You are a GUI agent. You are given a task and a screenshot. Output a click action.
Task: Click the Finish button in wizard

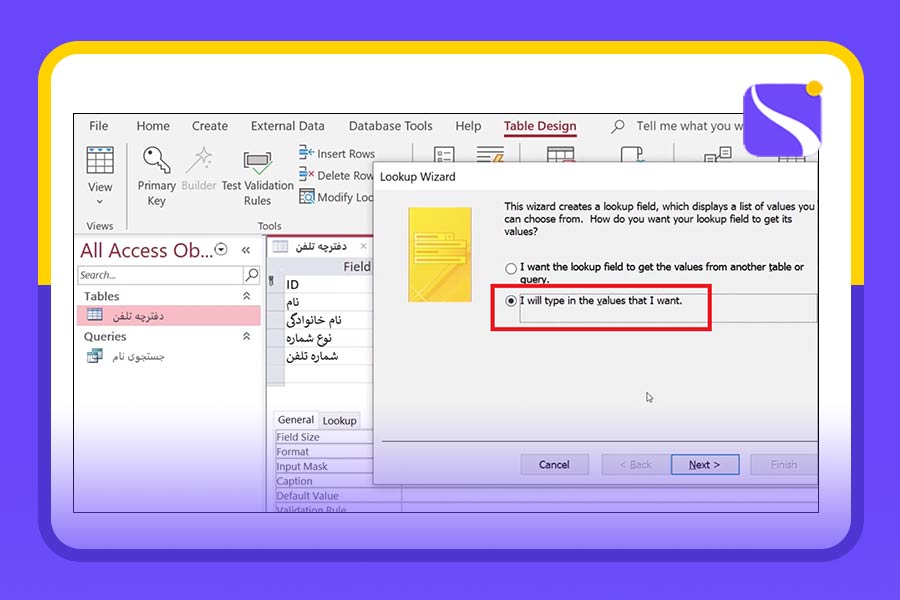[784, 464]
